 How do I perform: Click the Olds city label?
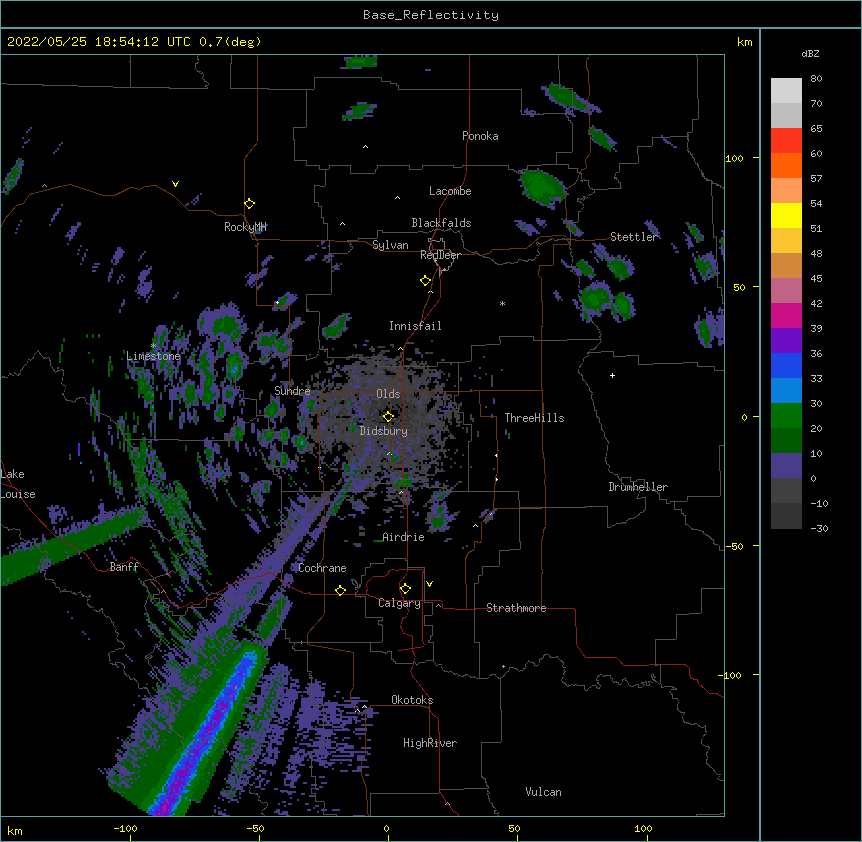point(388,394)
